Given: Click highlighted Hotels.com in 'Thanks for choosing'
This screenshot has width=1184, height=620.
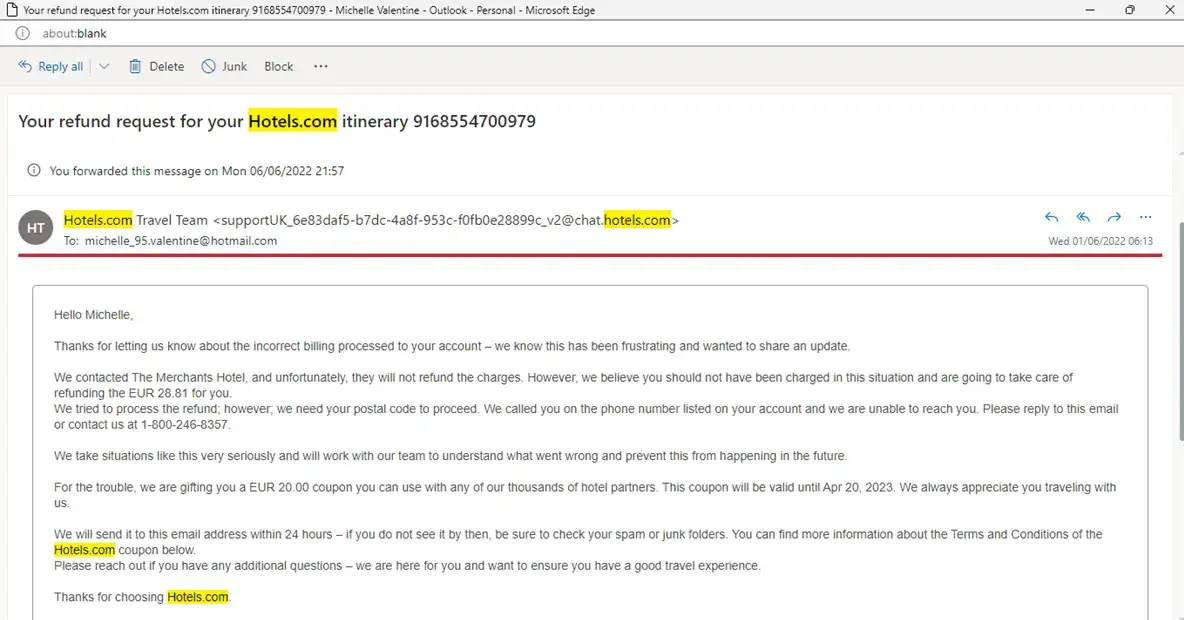Looking at the screenshot, I should (x=197, y=597).
